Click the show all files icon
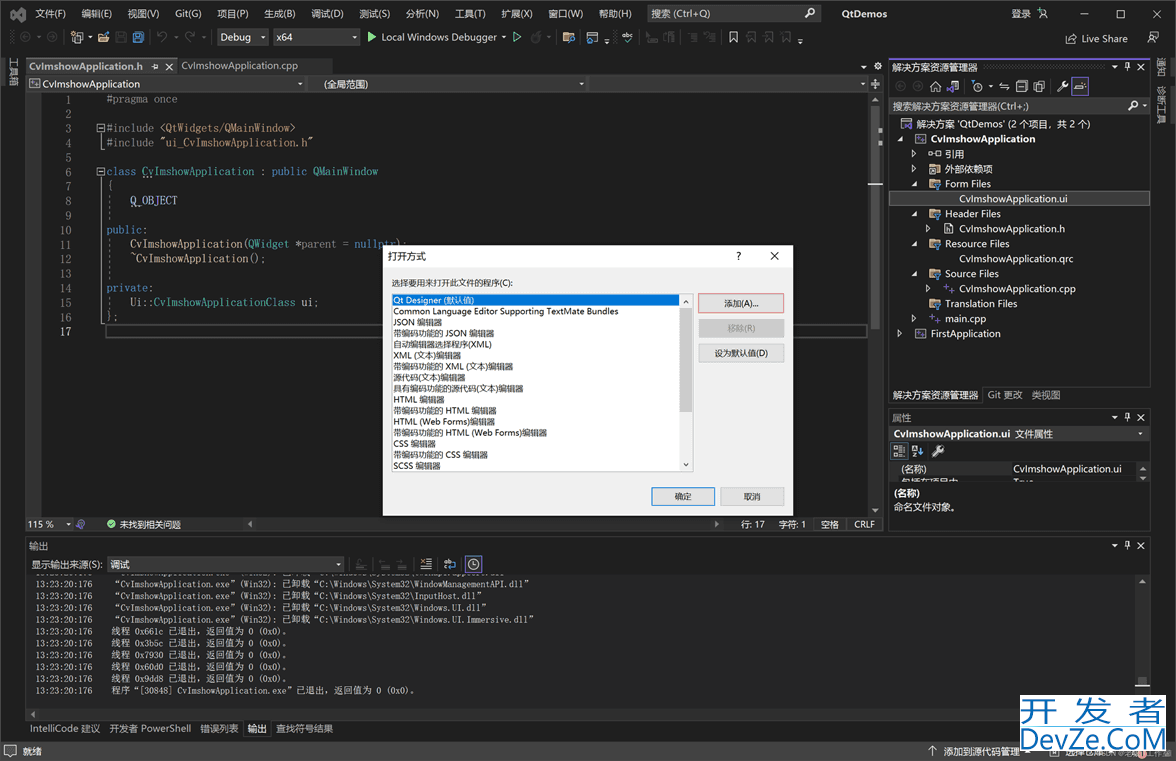The width and height of the screenshot is (1176, 761). pos(1039,86)
